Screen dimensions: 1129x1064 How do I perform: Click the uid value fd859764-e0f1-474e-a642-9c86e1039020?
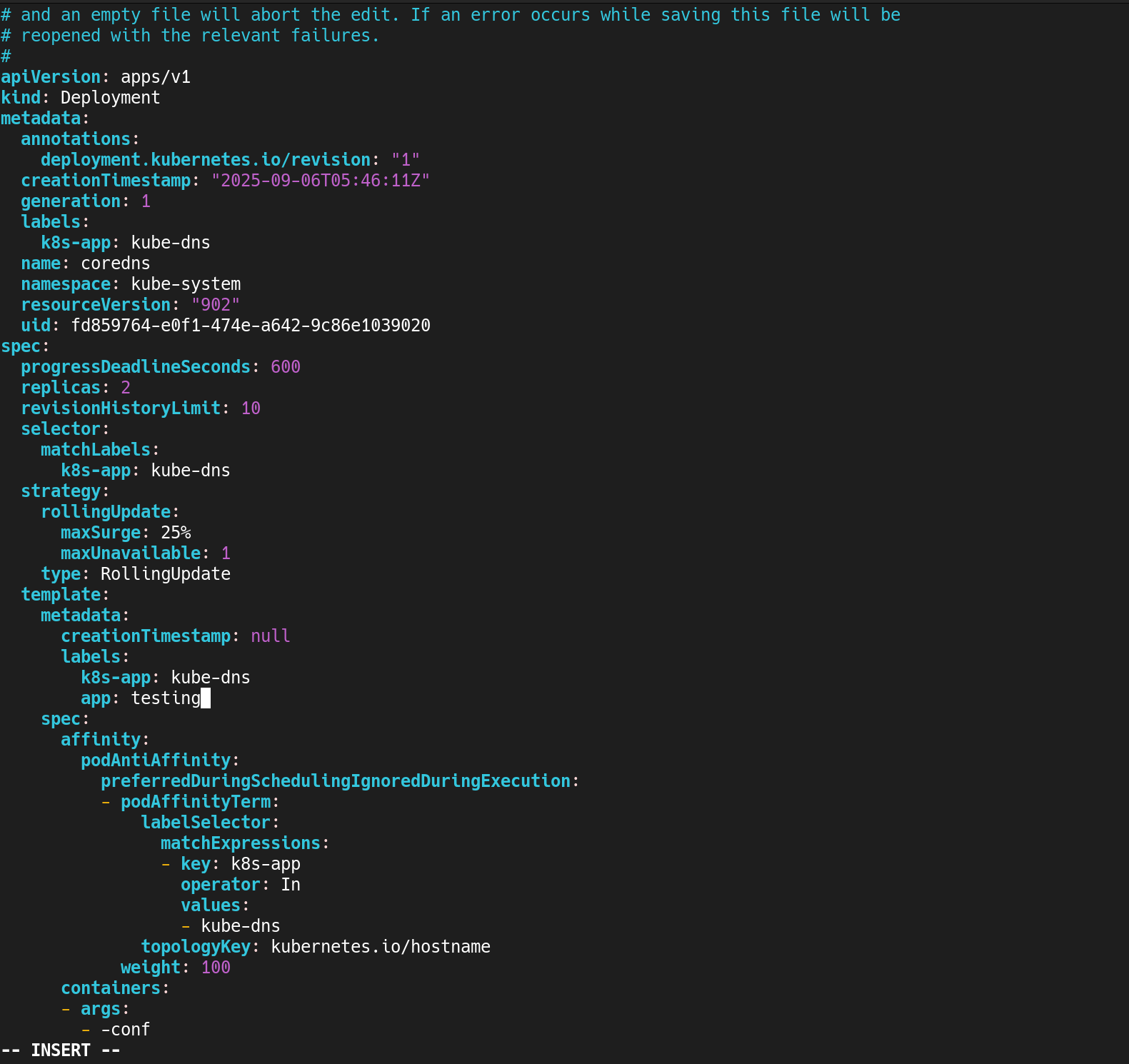click(251, 326)
